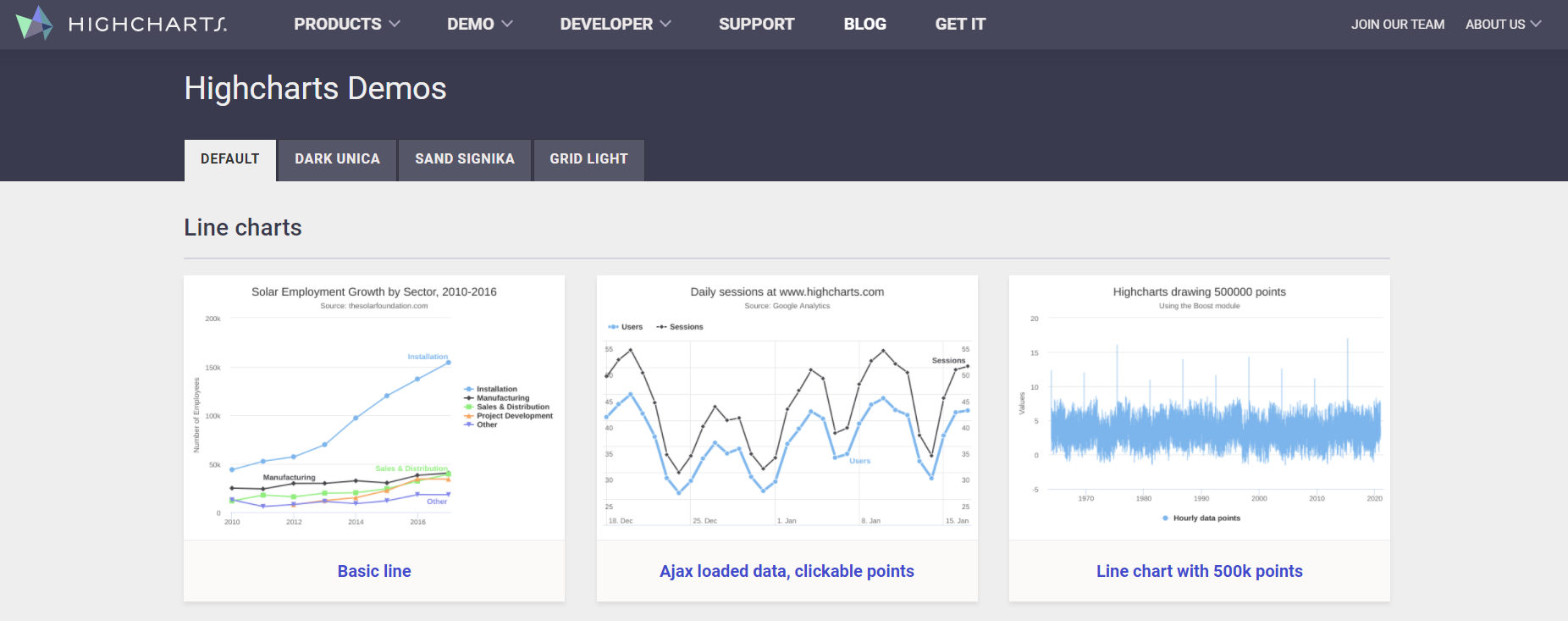Click the Solar Employment Growth chart thumbnail
This screenshot has height=621, width=1568.
pos(374,408)
